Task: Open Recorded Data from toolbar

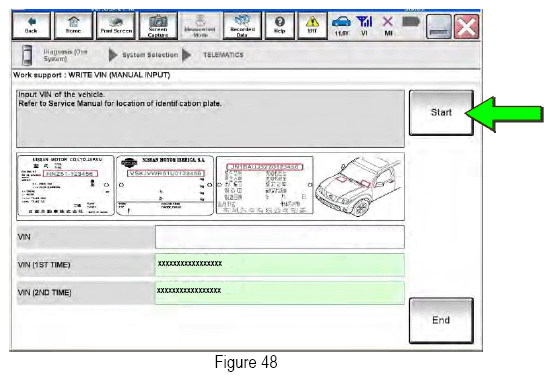Action: click(x=242, y=25)
